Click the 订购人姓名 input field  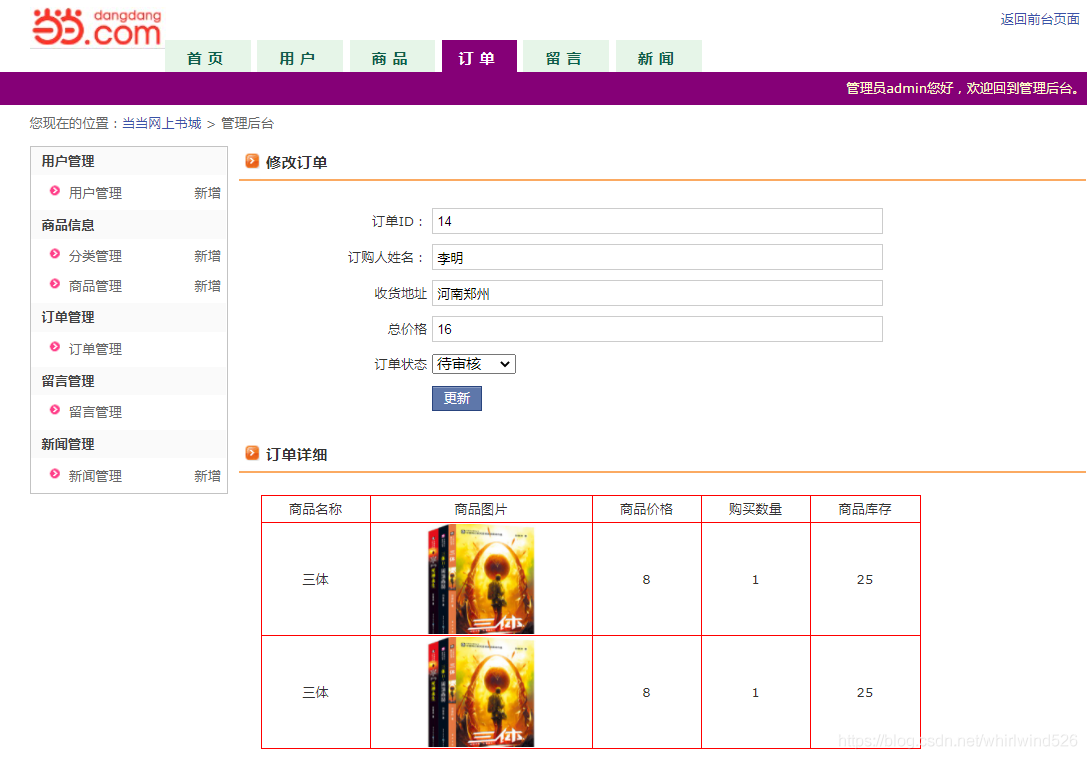click(657, 257)
